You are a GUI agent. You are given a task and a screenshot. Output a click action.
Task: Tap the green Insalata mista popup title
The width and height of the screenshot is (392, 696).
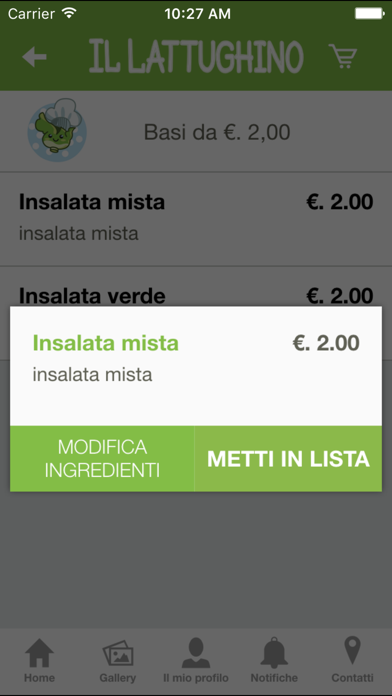click(106, 343)
